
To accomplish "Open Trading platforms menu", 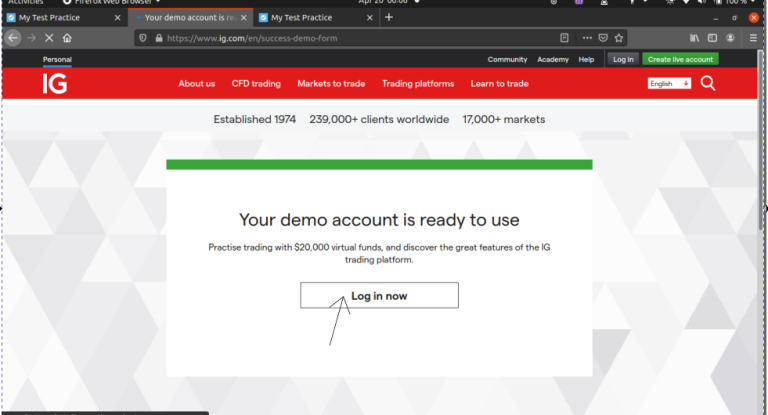I will pyautogui.click(x=418, y=84).
